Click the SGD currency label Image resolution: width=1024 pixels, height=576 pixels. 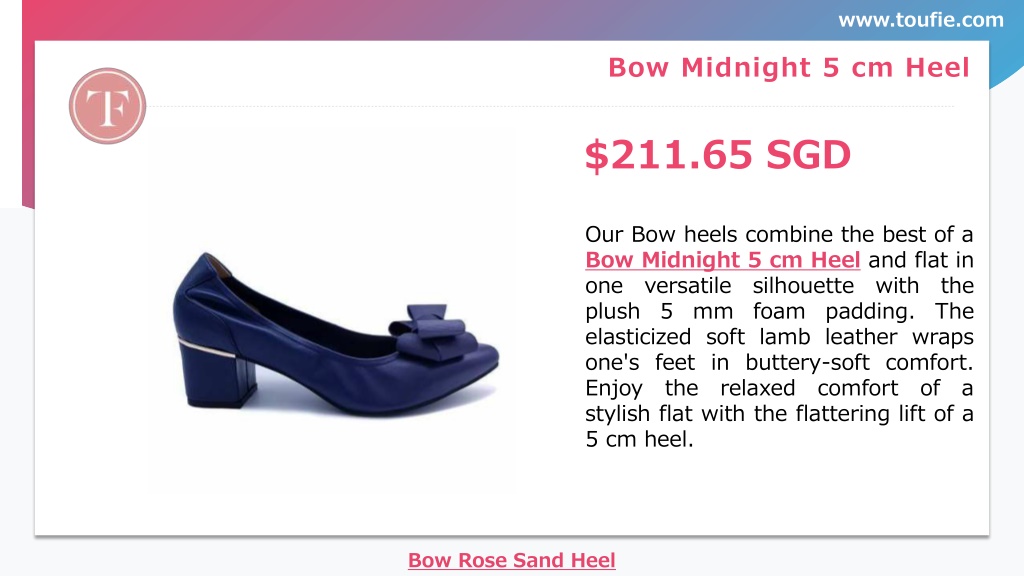pyautogui.click(x=808, y=155)
